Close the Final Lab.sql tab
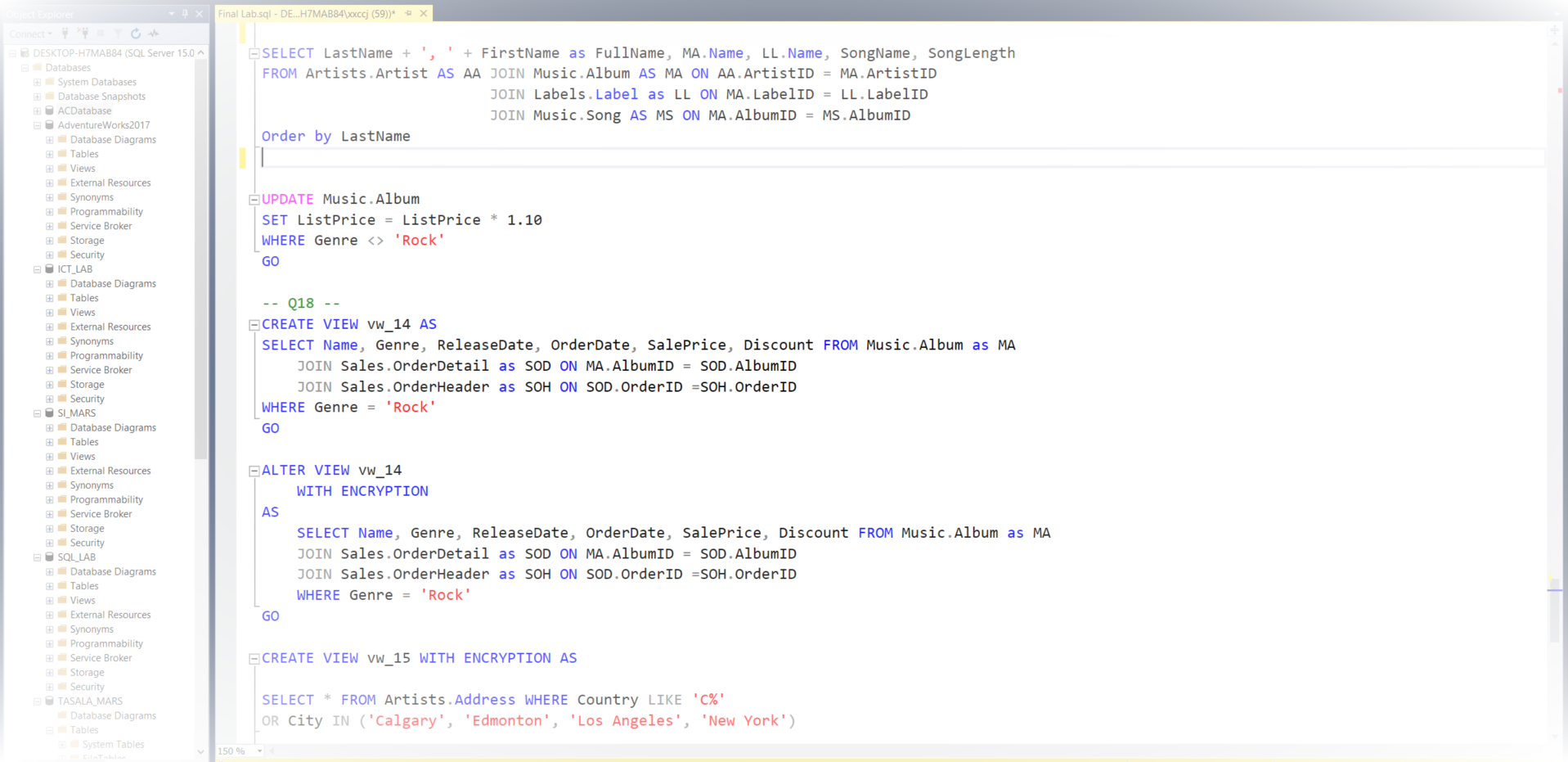The image size is (1568, 762). (x=424, y=13)
